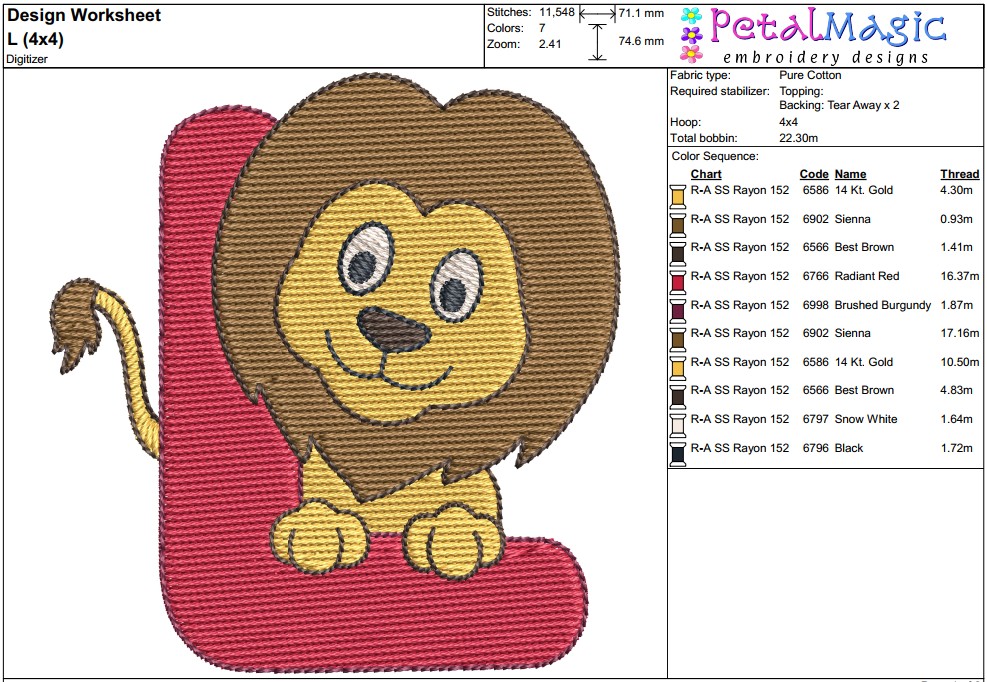
Task: Click the thread length 0.93m
Action: click(x=957, y=219)
